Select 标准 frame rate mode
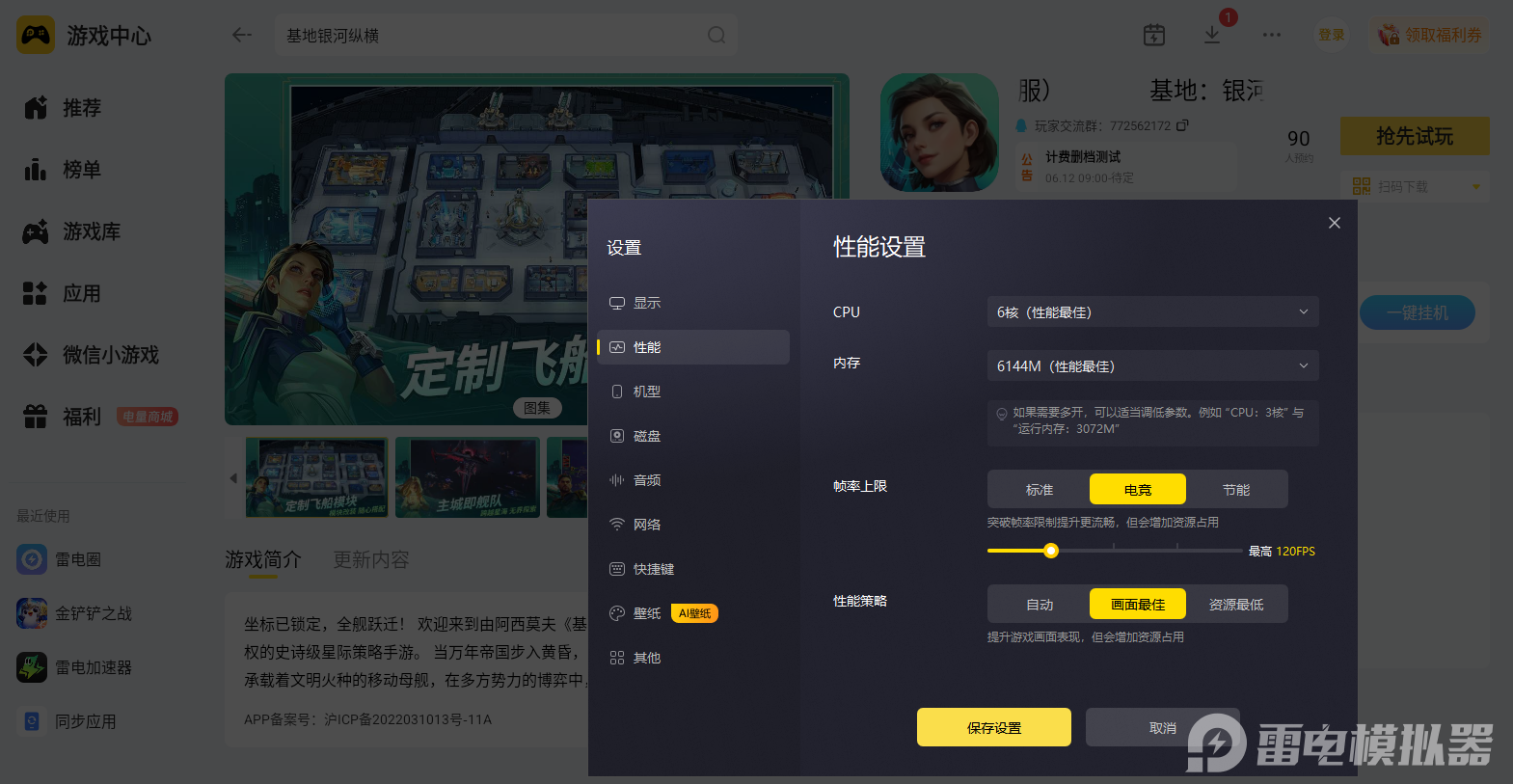The width and height of the screenshot is (1513, 784). (x=1040, y=490)
